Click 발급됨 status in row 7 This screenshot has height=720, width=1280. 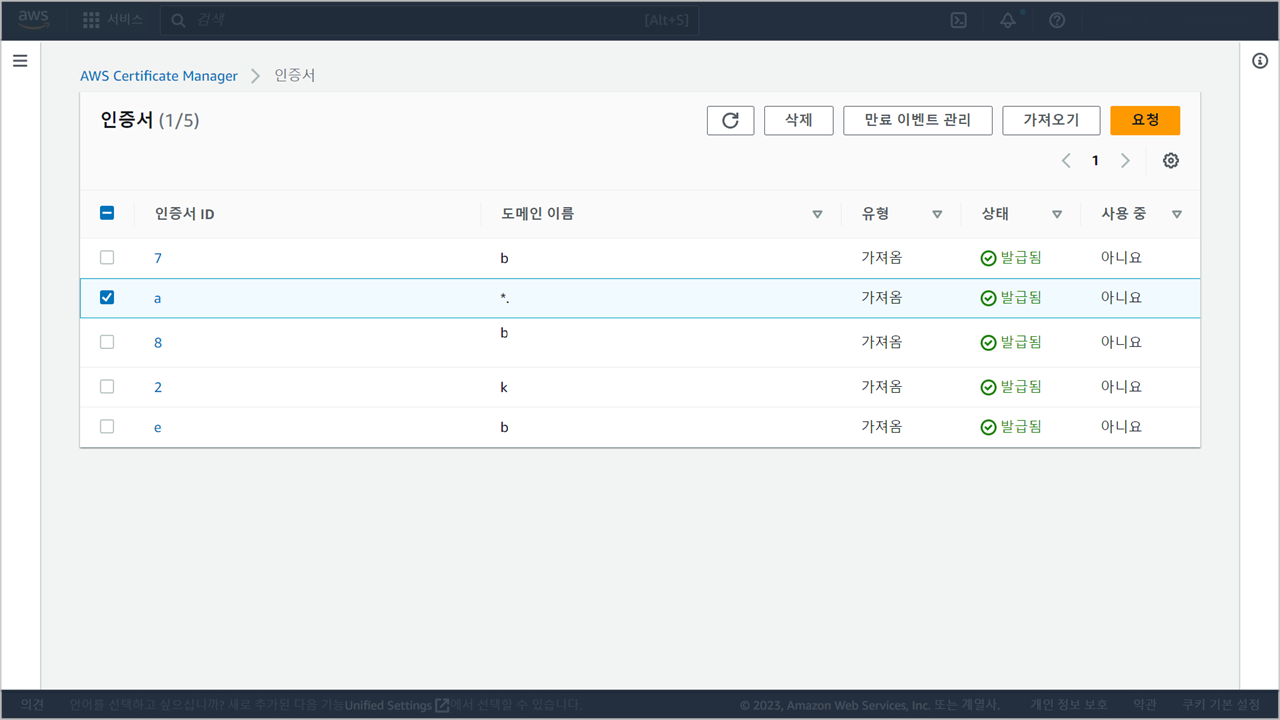(1011, 257)
